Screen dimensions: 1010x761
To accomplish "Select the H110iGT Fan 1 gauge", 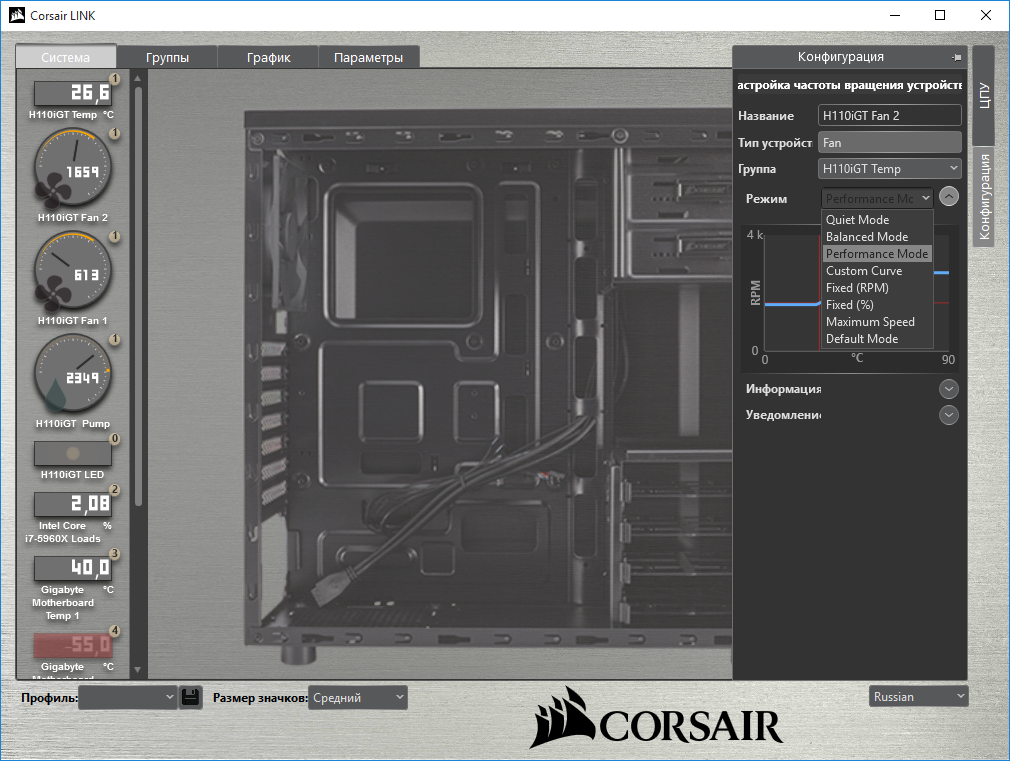I will point(72,271).
